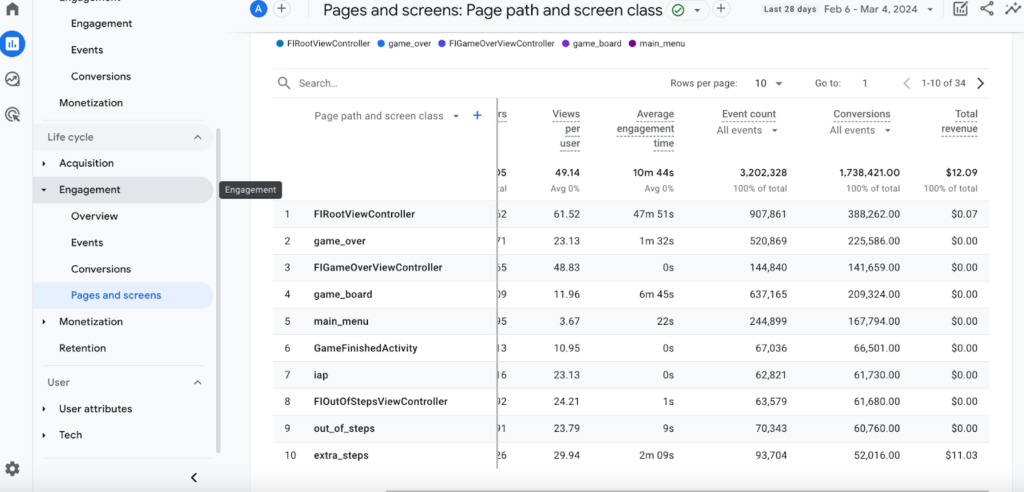Open Conversions All events dropdown
This screenshot has height=492, width=1024.
[860, 130]
